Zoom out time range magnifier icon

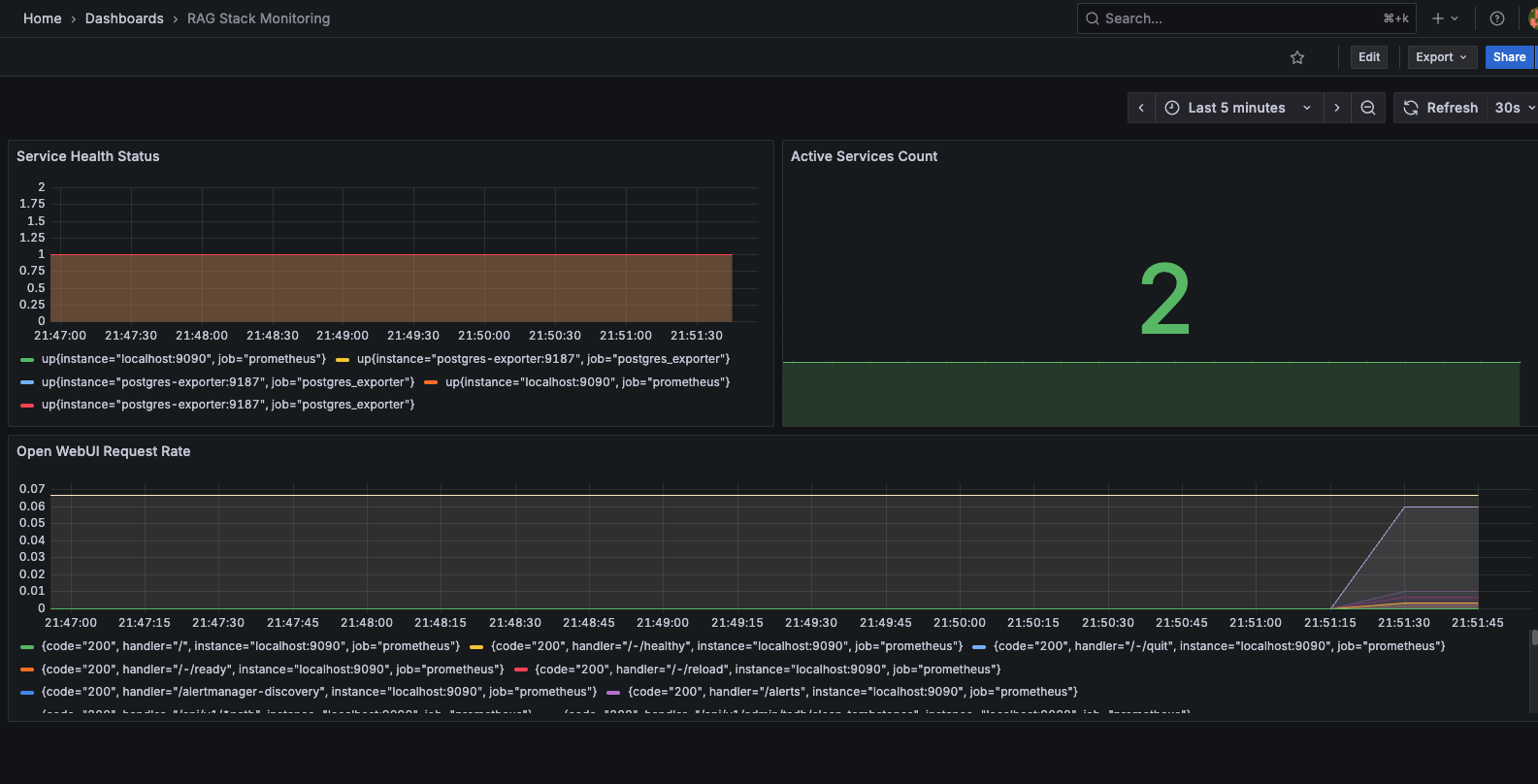1368,108
